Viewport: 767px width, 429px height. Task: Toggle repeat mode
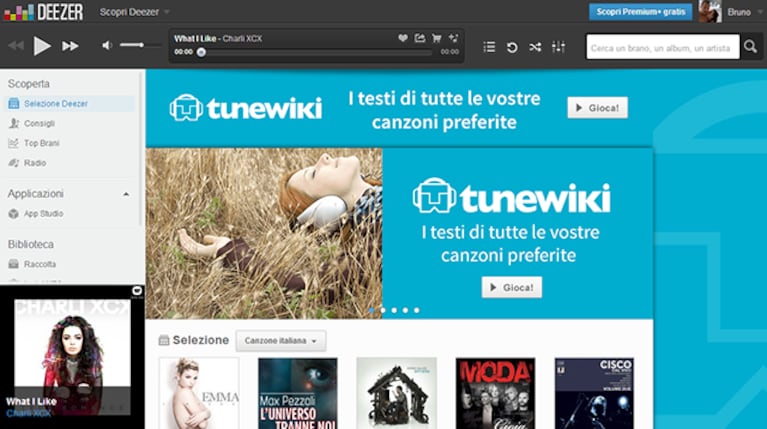512,47
